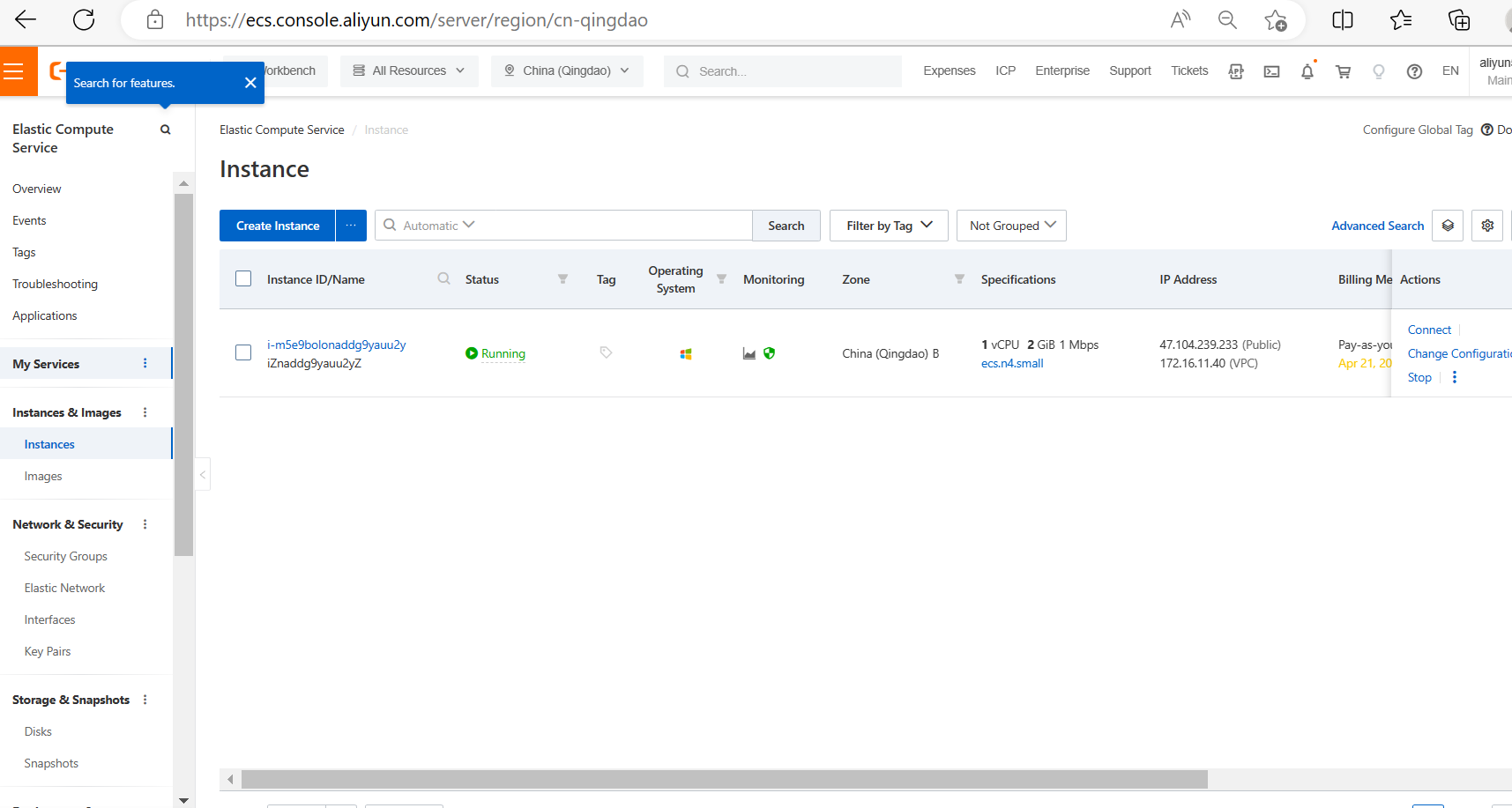This screenshot has height=808, width=1512.
Task: Click the Create Instance button
Action: pos(277,226)
